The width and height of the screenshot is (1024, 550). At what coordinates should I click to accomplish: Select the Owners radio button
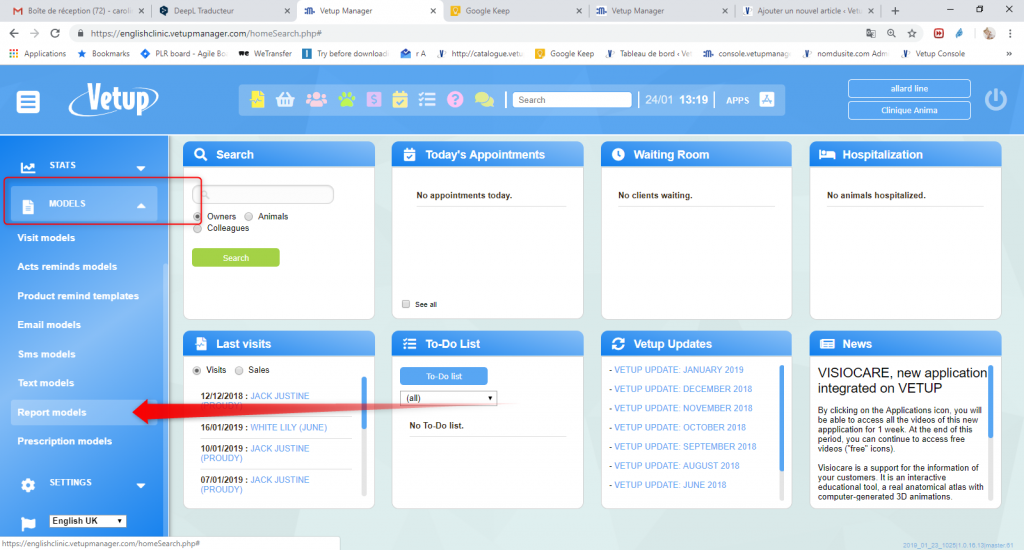197,216
